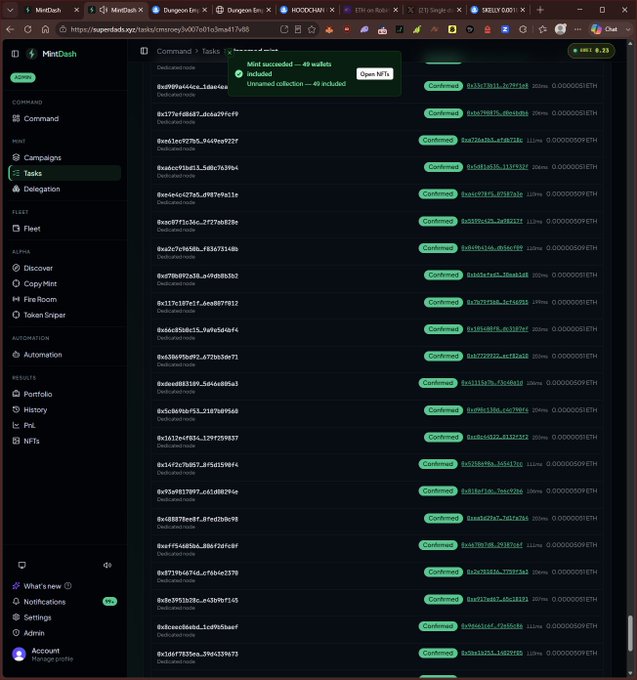Switch to the SKELLY browser tab
The height and width of the screenshot is (680, 637).
tap(499, 10)
